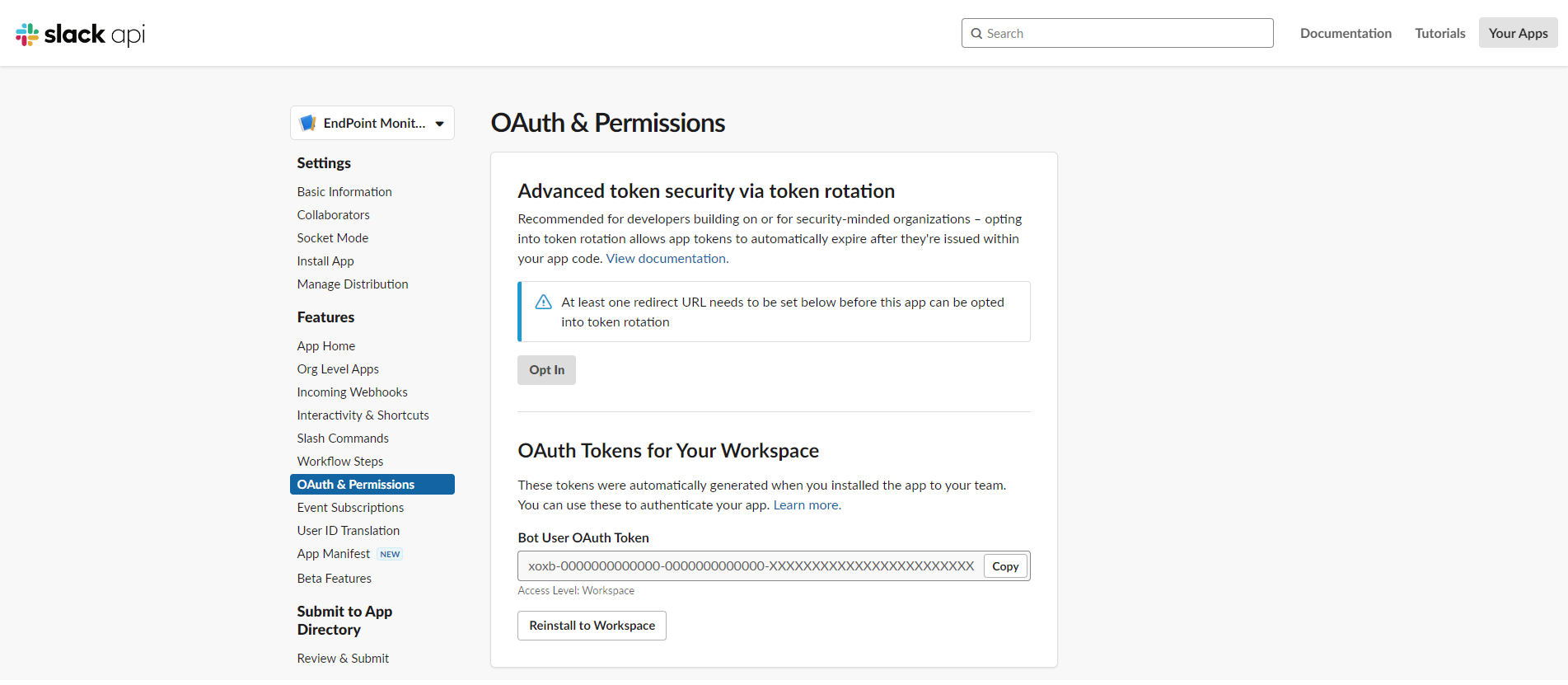Screen dimensions: 1568x685
Task: Focus the Search input field
Action: coord(1117,33)
